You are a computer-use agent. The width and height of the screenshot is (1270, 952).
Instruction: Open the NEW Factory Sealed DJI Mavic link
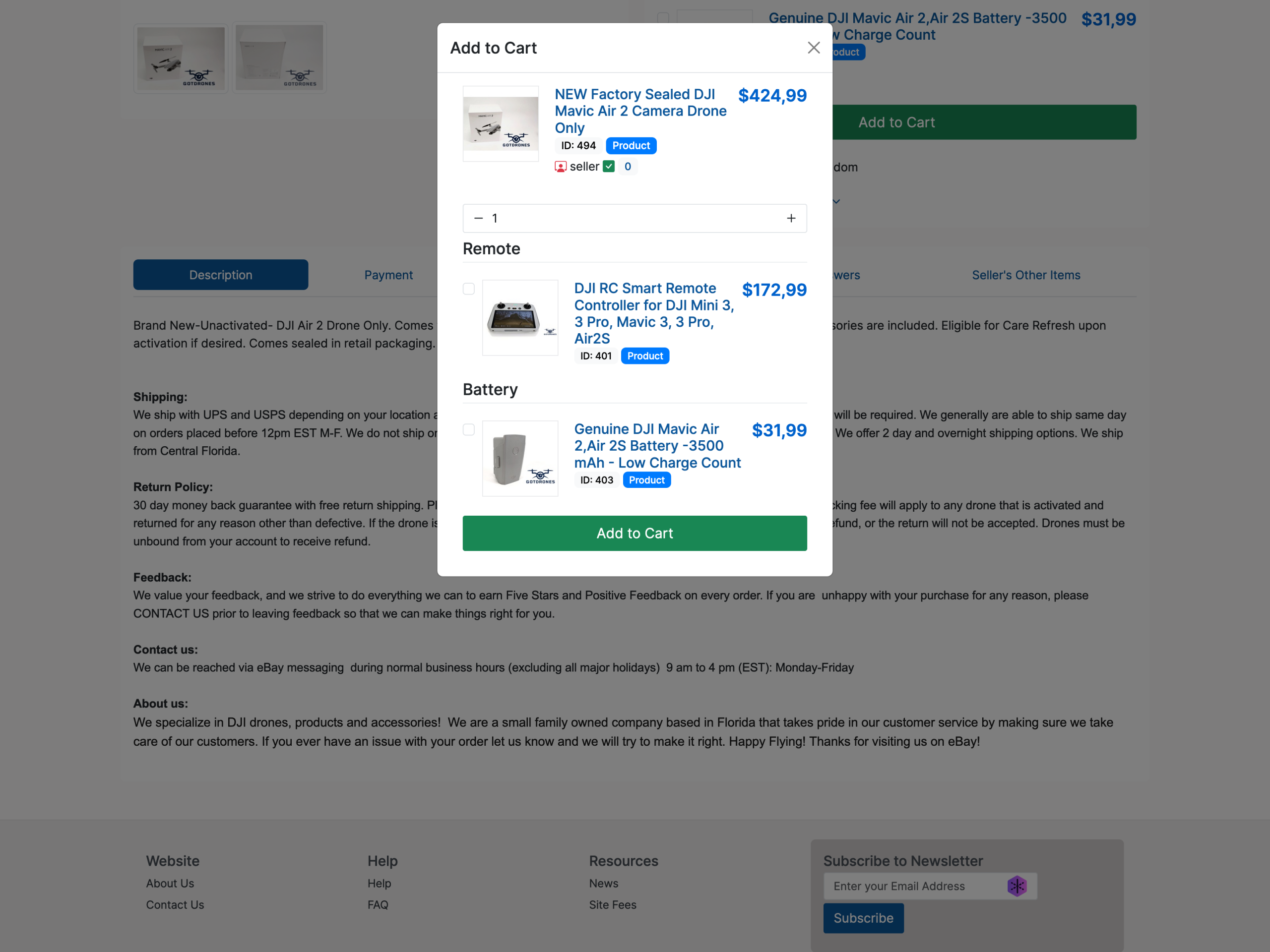[639, 111]
